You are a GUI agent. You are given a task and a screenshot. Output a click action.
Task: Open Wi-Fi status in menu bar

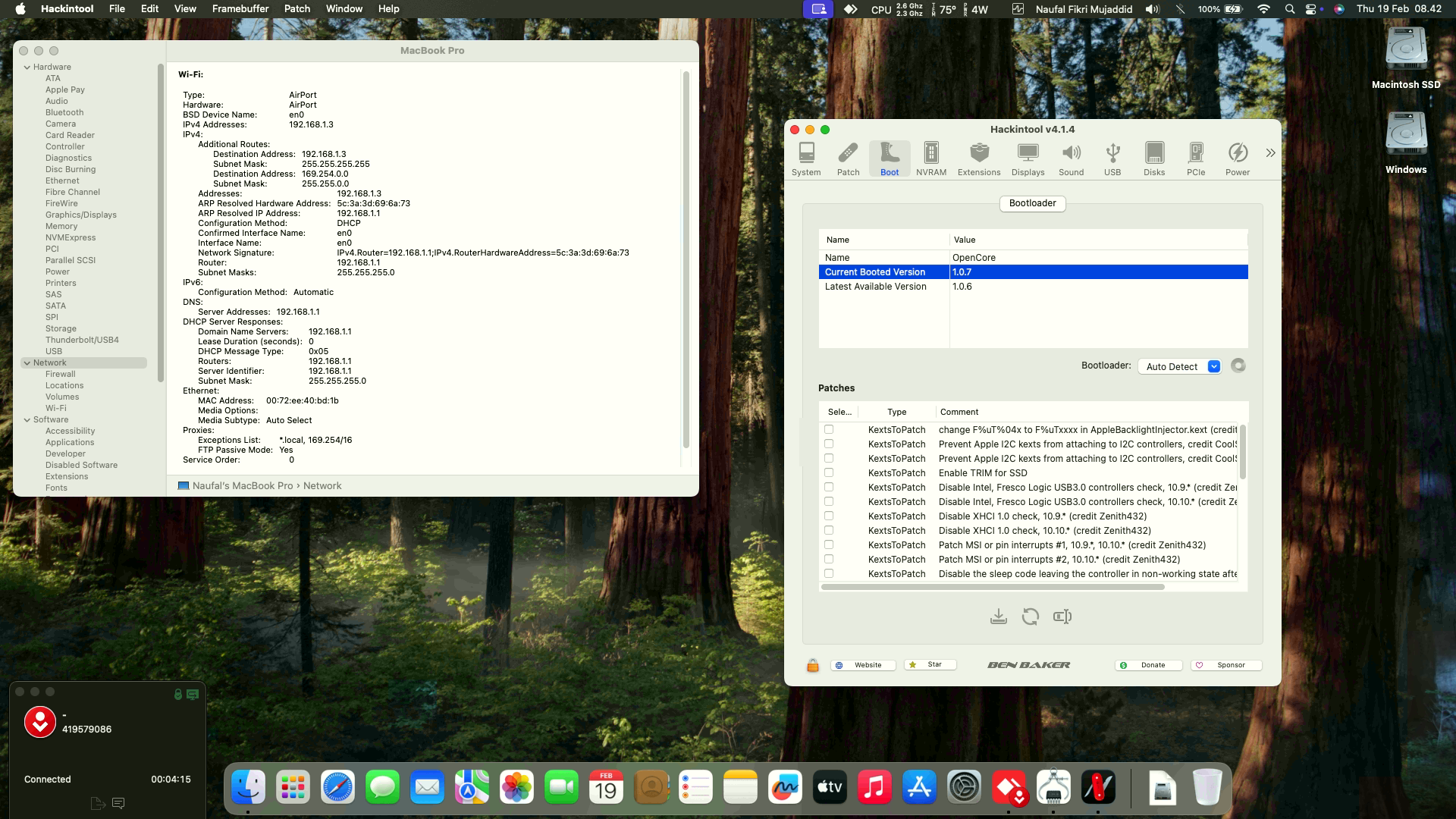(x=1263, y=9)
